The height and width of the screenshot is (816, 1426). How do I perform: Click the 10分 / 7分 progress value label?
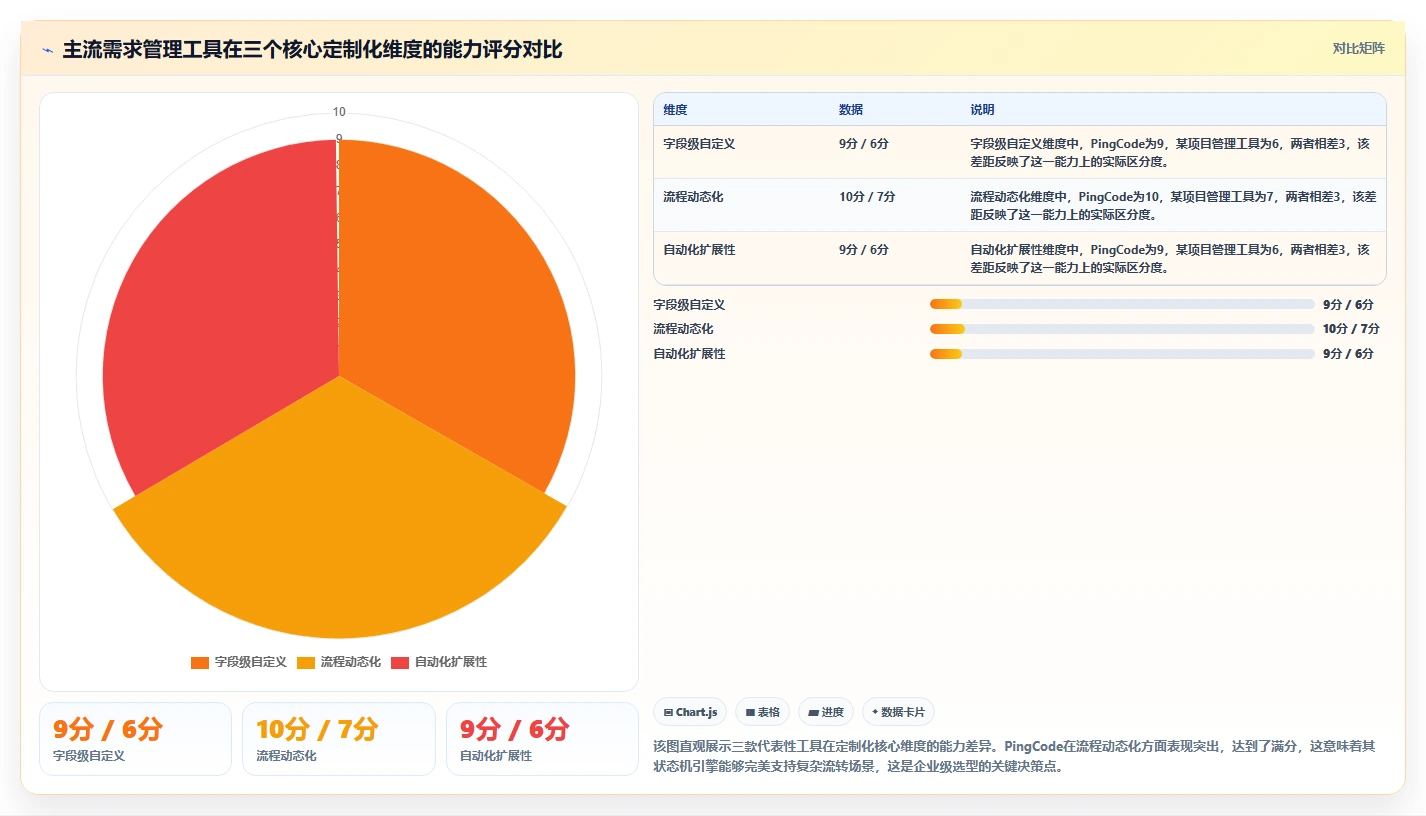click(1351, 329)
